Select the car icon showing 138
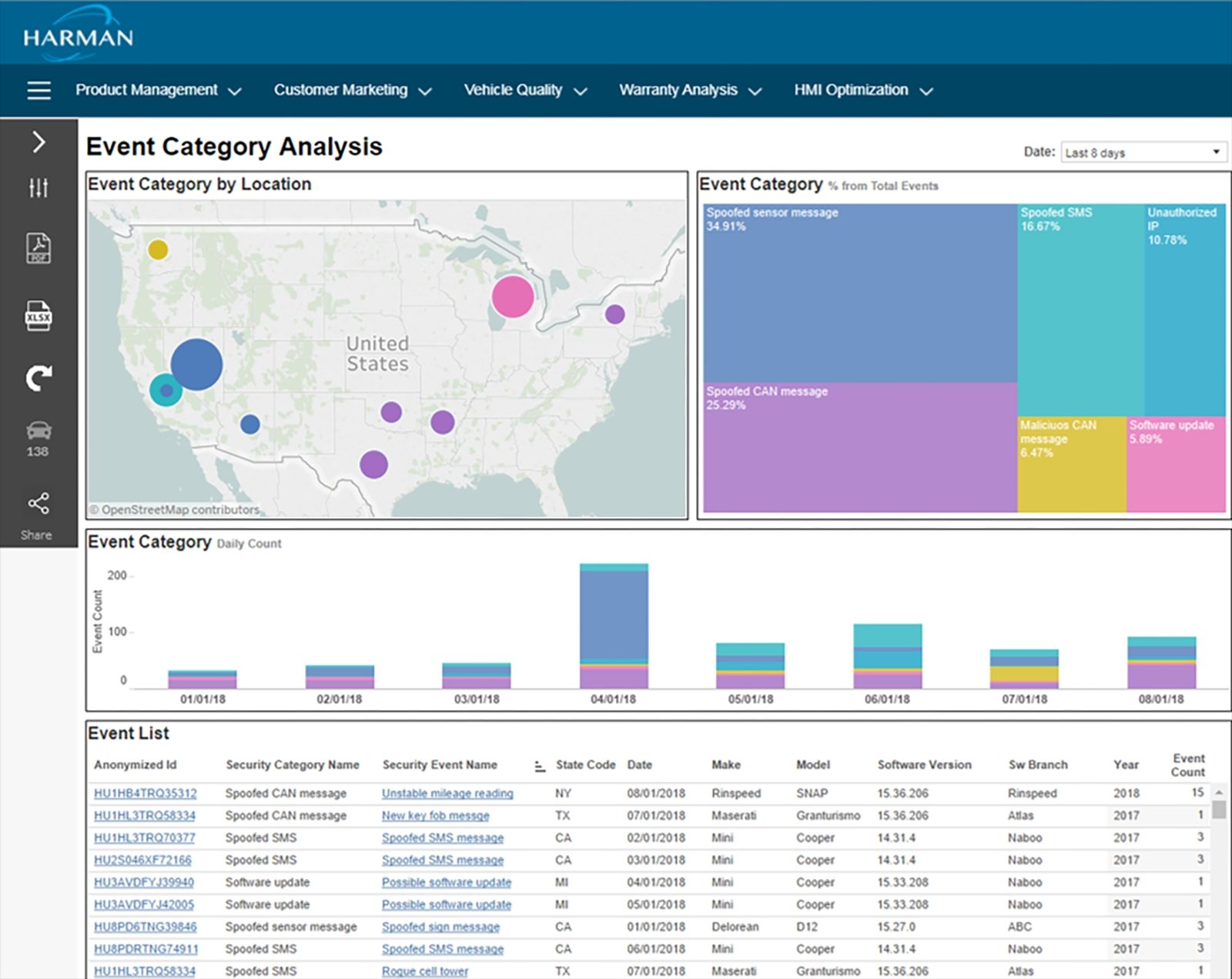This screenshot has width=1232, height=979. click(38, 439)
